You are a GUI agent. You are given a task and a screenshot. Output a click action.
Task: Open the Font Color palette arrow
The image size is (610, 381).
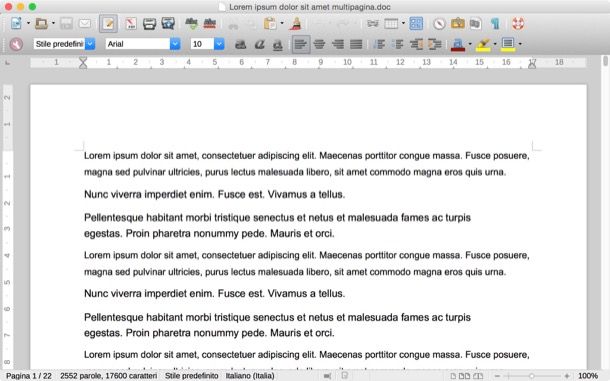470,44
